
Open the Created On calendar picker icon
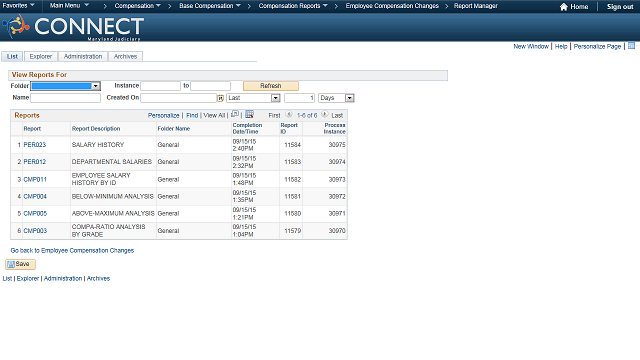[x=220, y=98]
